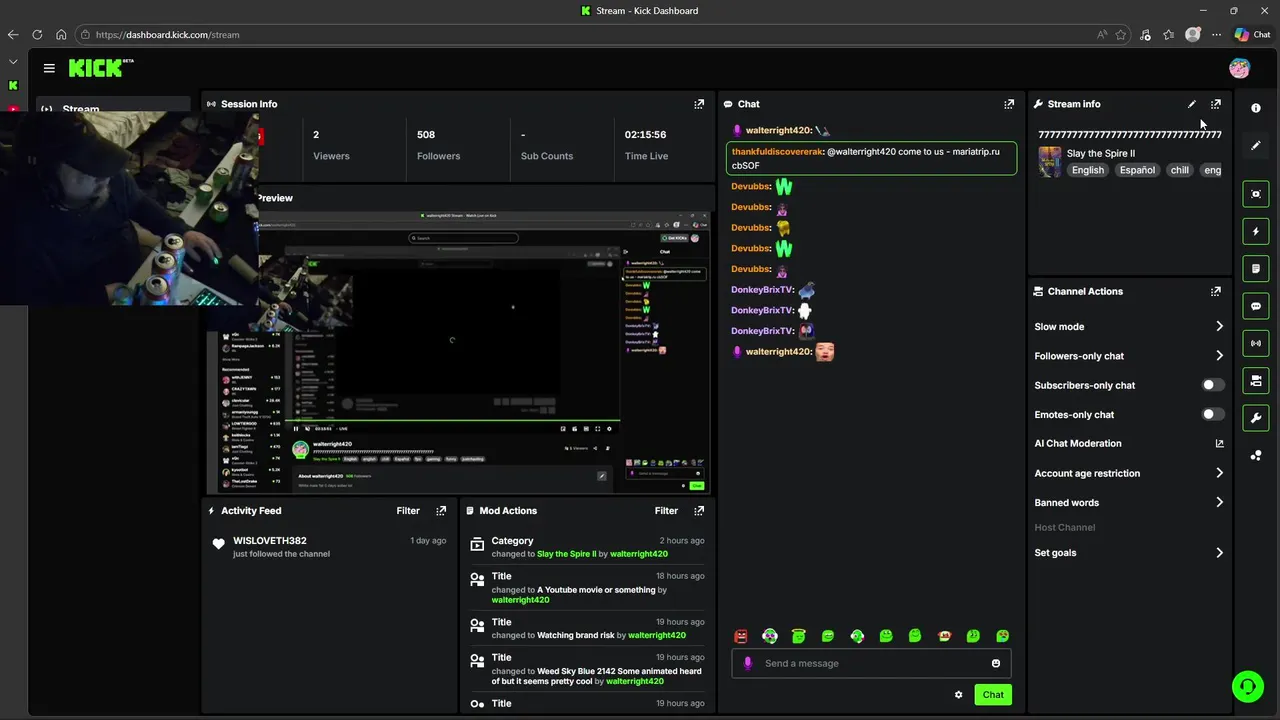
Task: Open the hamburger menu beside Kick logo
Action: click(x=49, y=68)
